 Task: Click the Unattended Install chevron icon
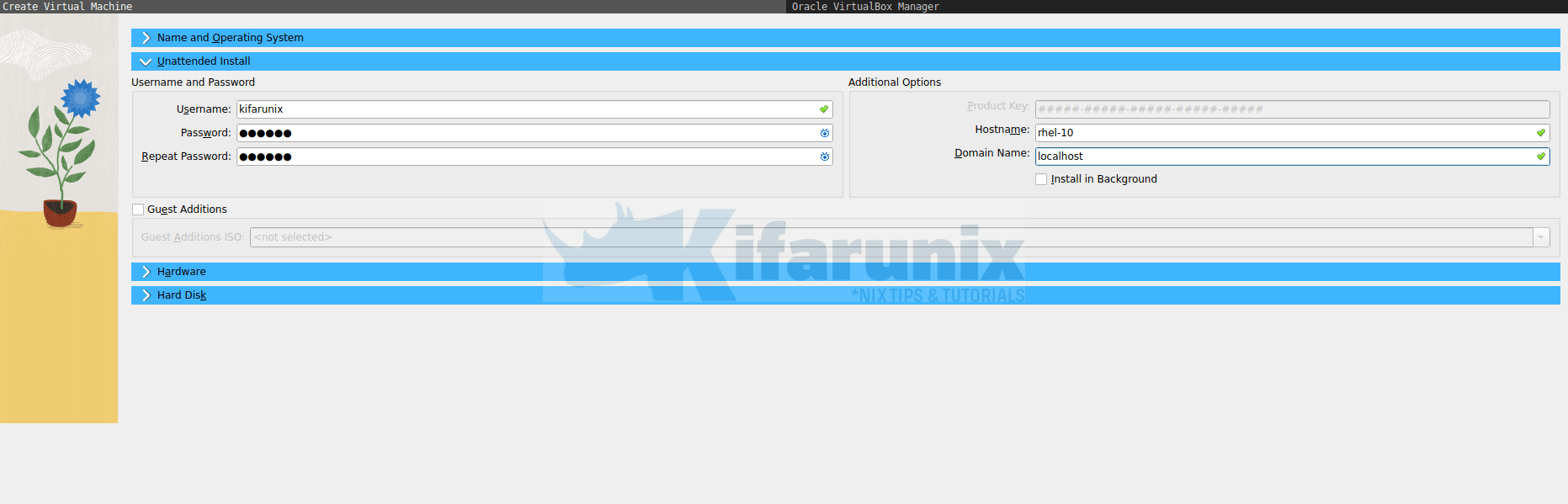(146, 61)
